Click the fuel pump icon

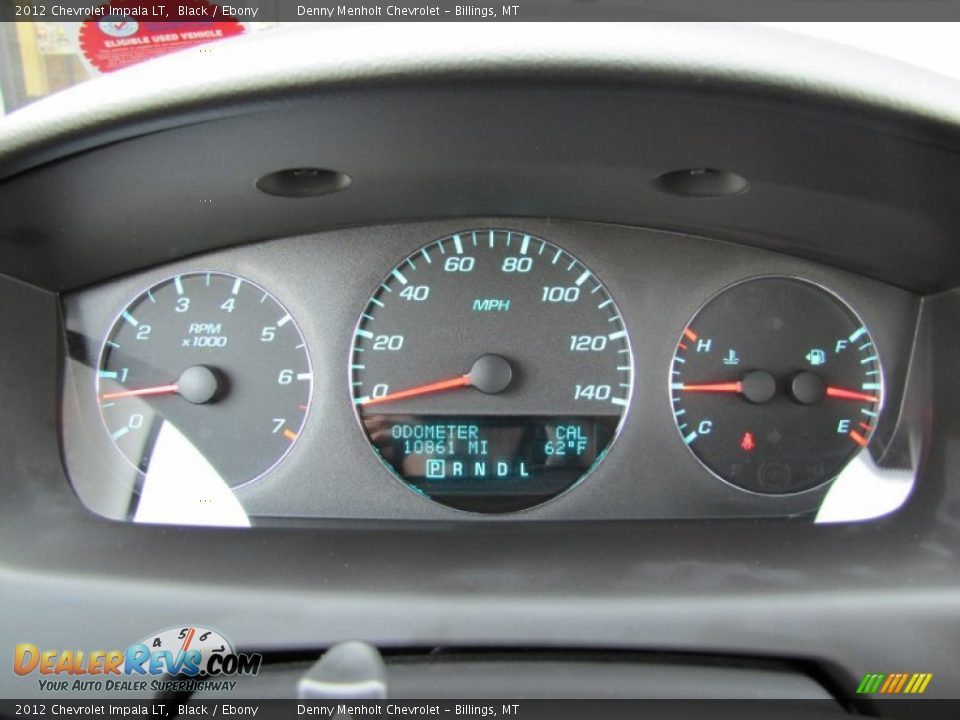(x=816, y=356)
